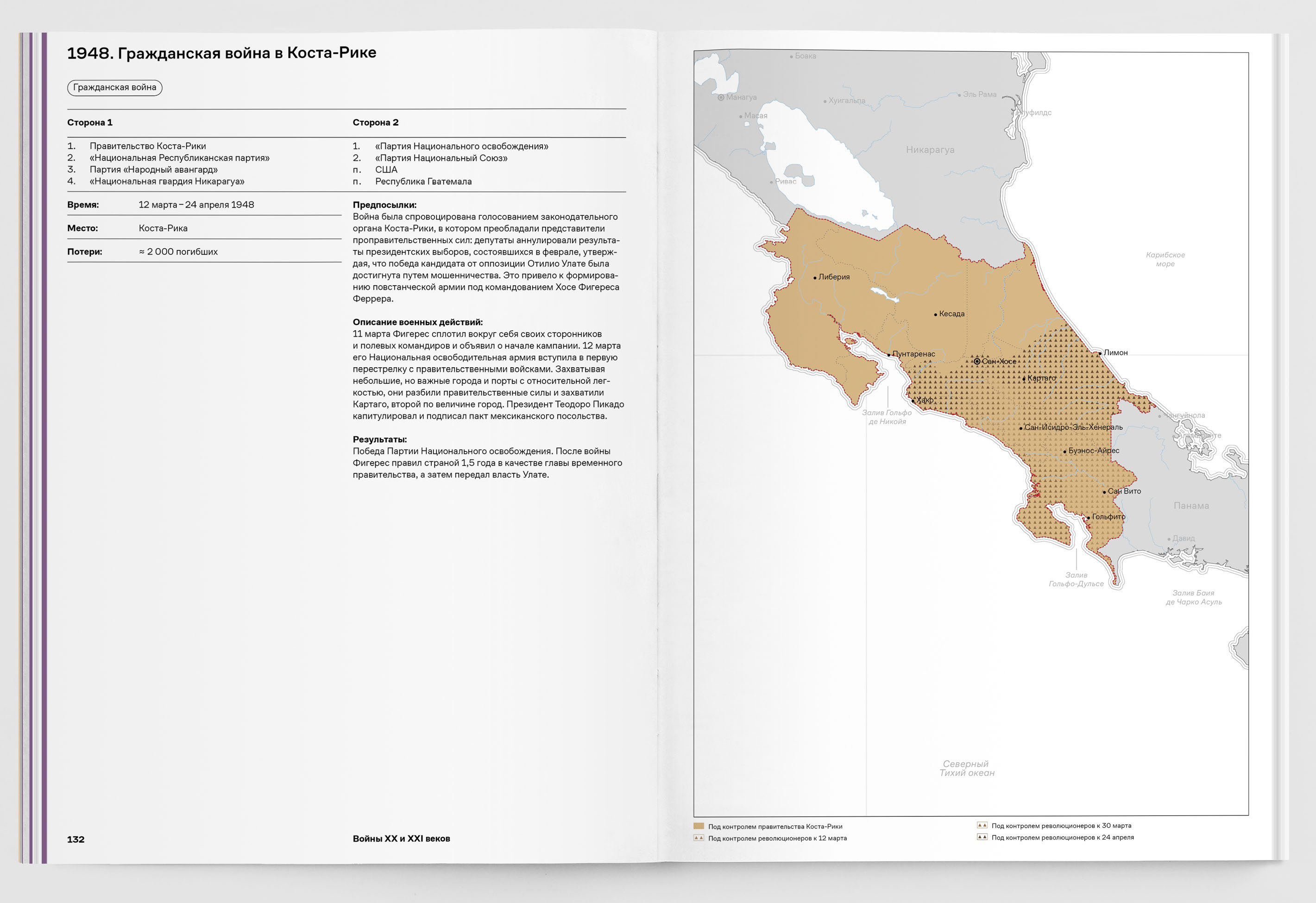Click the Манагуа capital marker on map

(x=721, y=97)
